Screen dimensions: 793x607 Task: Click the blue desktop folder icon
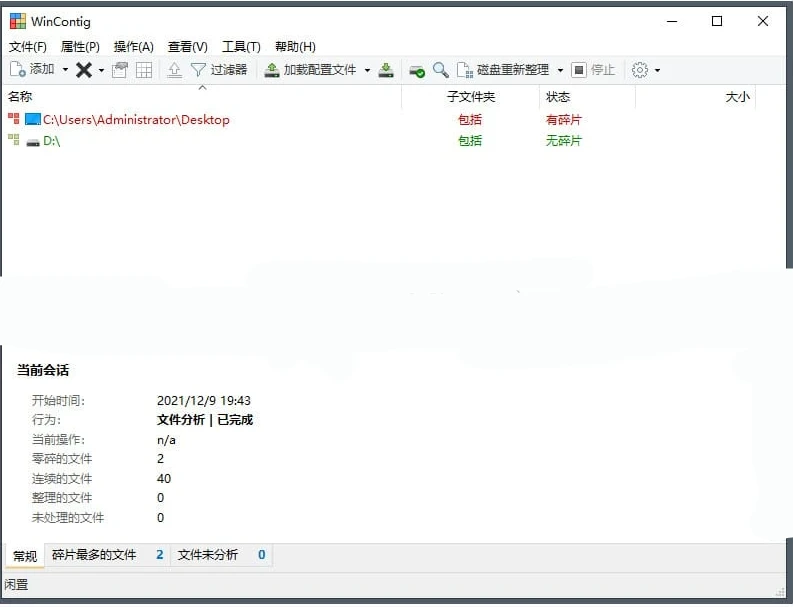(x=33, y=119)
